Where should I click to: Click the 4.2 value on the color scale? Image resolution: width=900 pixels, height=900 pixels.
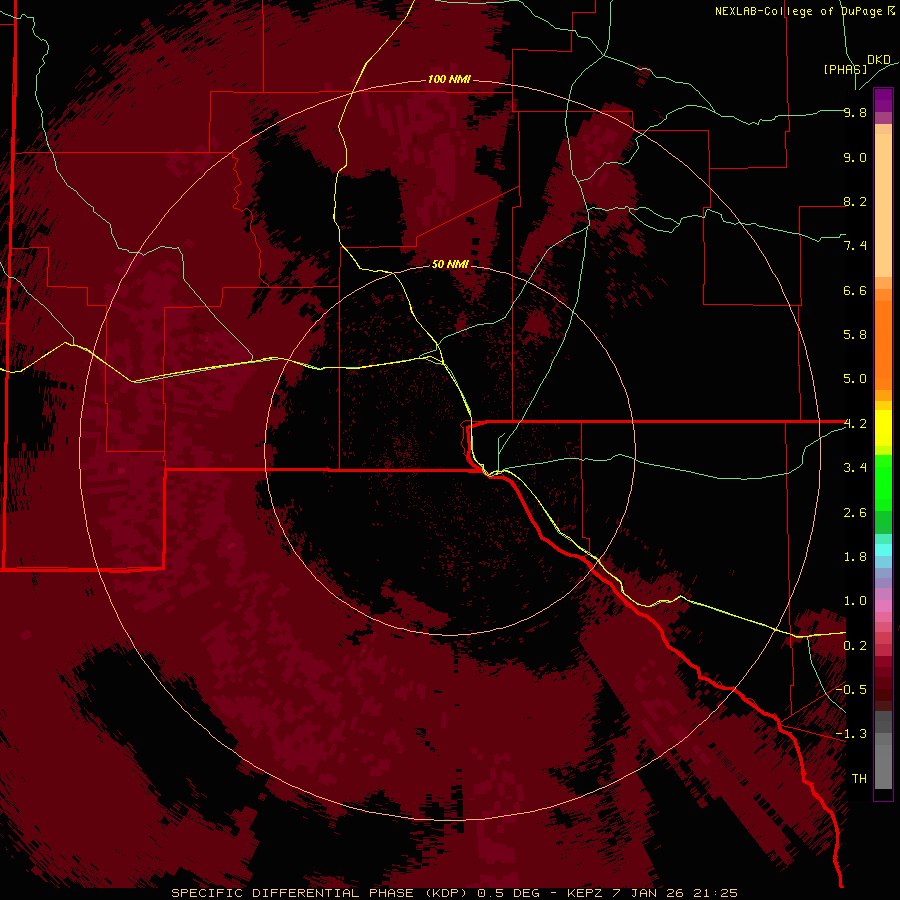pos(855,424)
